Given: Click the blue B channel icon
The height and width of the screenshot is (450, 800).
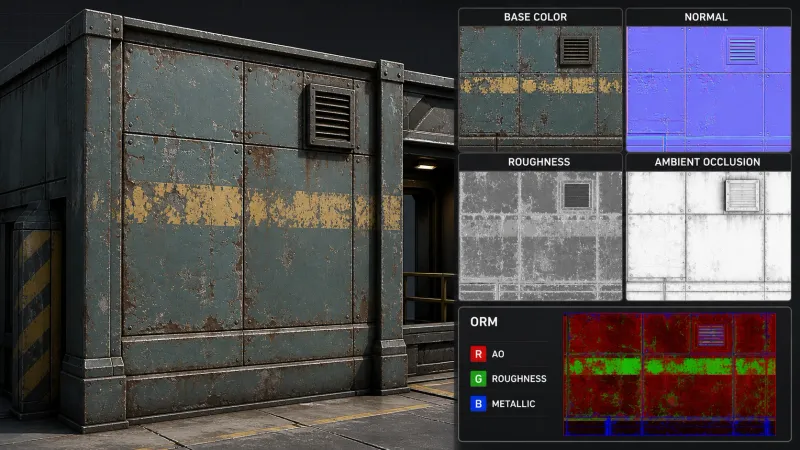Looking at the screenshot, I should [x=478, y=404].
